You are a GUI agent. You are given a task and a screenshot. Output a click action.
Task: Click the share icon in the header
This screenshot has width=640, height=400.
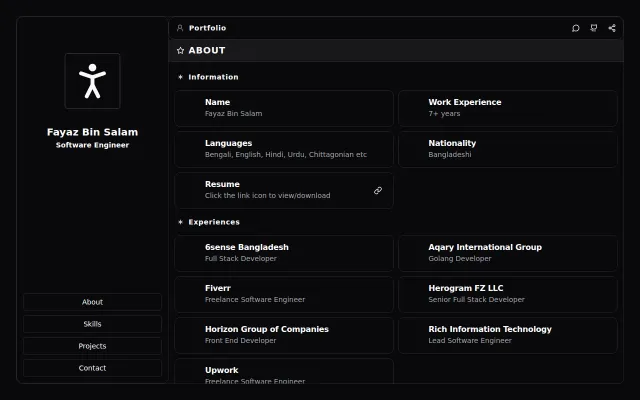[612, 28]
